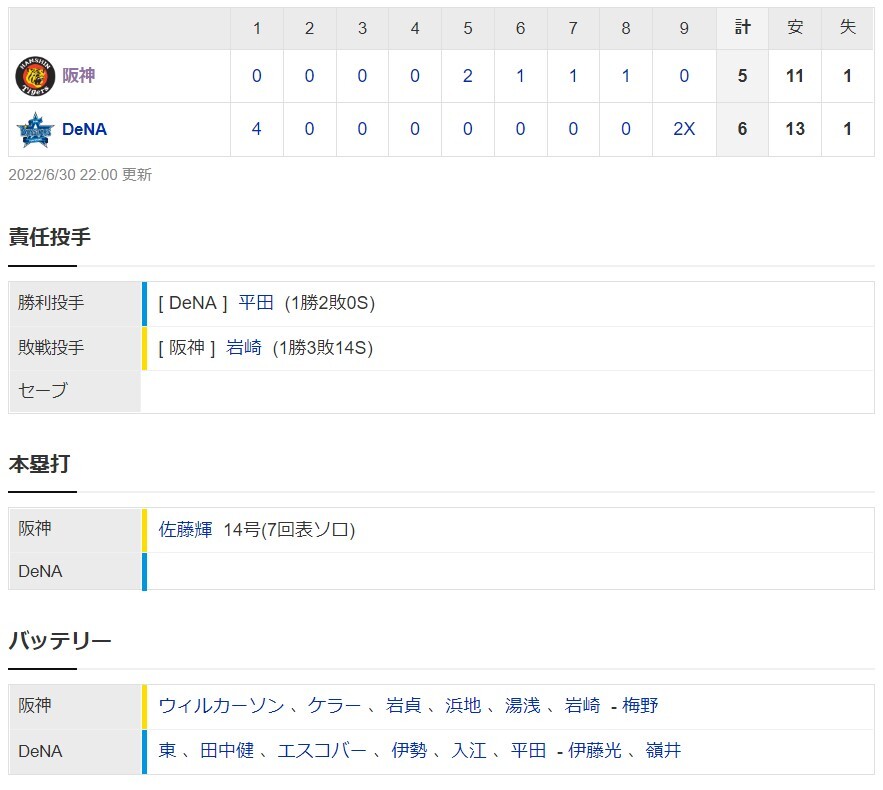Select losing pitcher 岩崎 link
Image resolution: width=883 pixels, height=790 pixels.
[244, 347]
